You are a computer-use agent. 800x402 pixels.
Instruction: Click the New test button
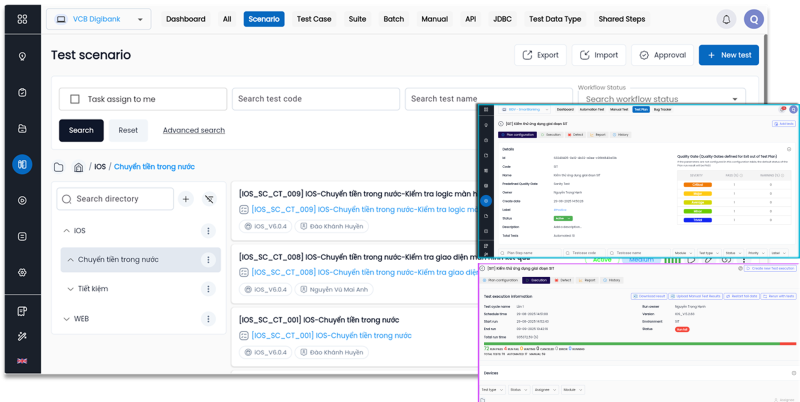[x=728, y=55]
